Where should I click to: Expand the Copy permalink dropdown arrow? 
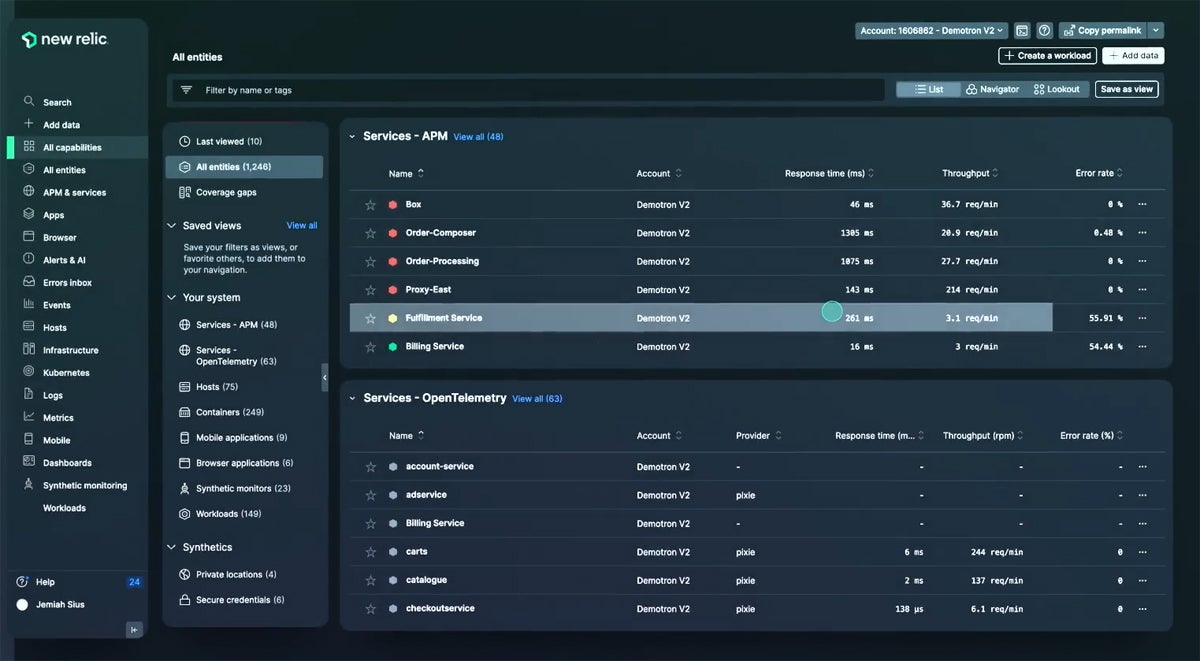tap(1155, 30)
